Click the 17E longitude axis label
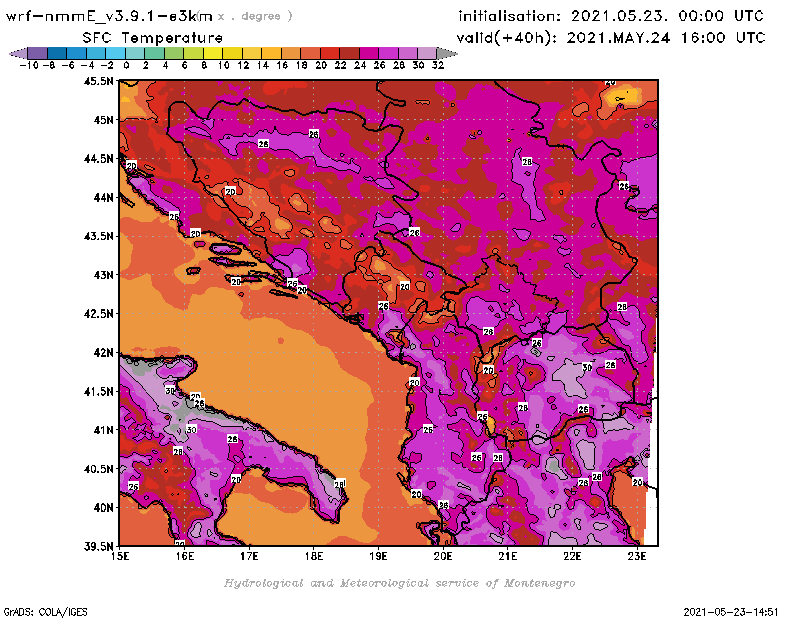The image size is (800, 618). pyautogui.click(x=249, y=557)
